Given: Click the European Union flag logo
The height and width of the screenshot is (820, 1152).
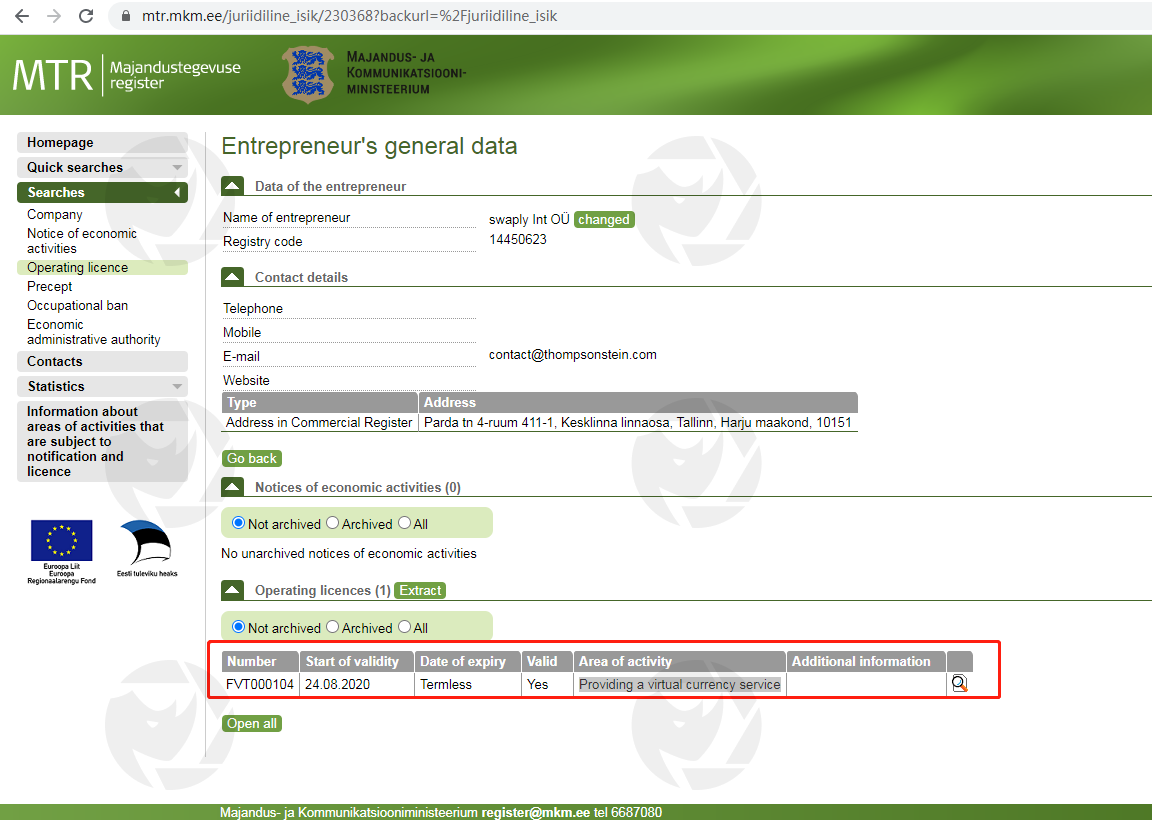Looking at the screenshot, I should click(x=61, y=541).
